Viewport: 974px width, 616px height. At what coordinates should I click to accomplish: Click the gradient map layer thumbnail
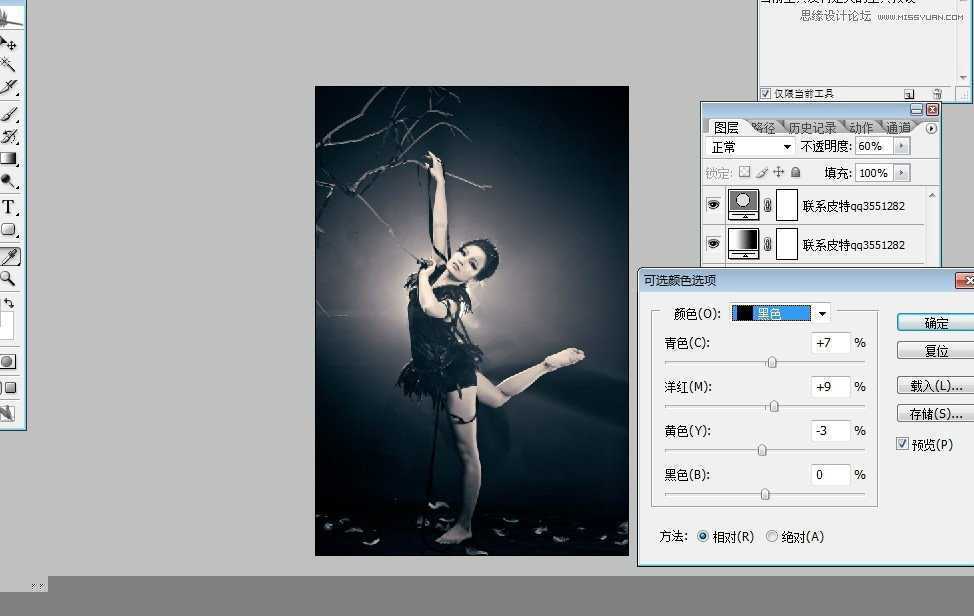click(743, 244)
